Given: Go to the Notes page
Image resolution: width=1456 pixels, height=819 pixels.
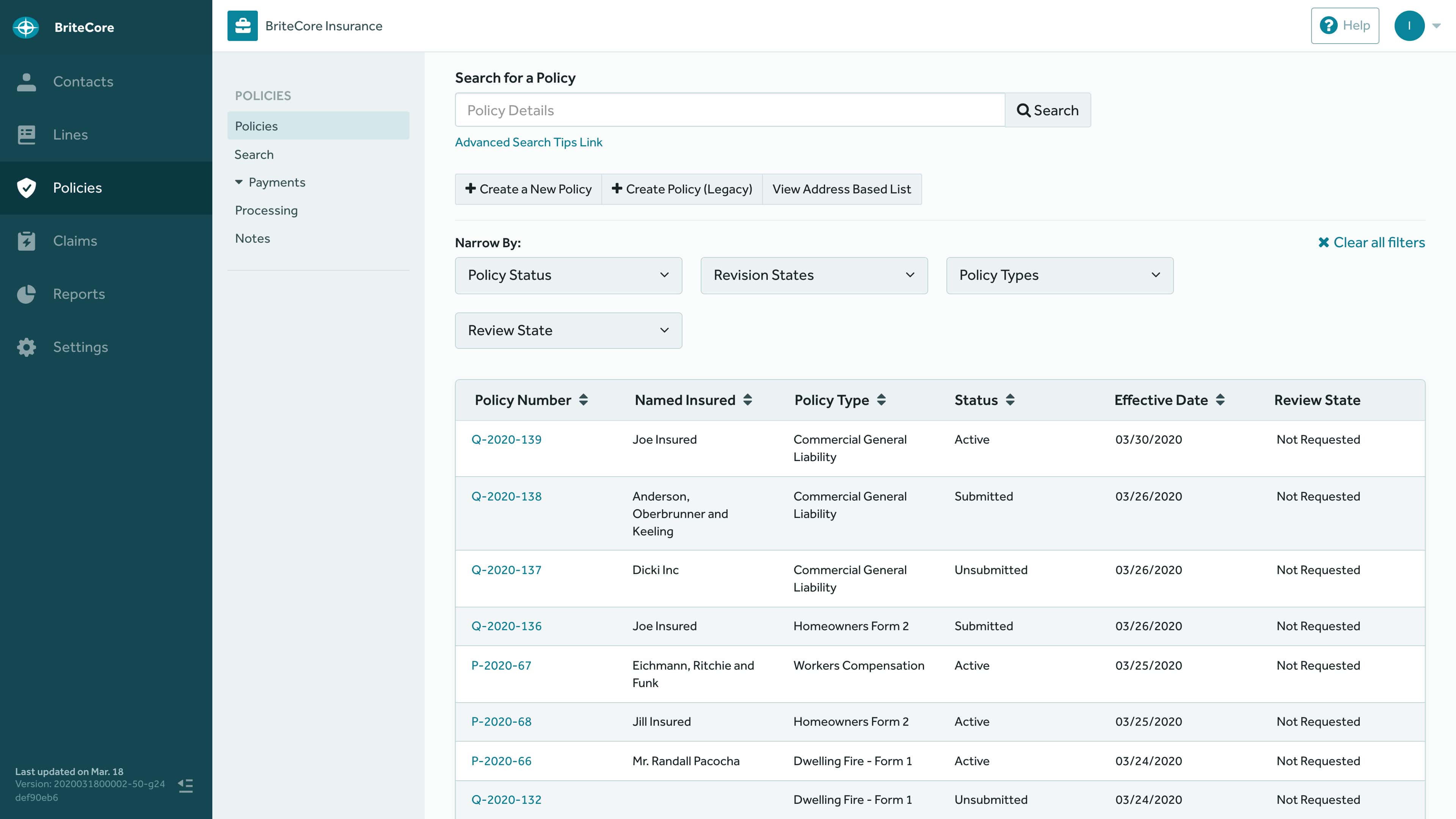Looking at the screenshot, I should [x=252, y=238].
